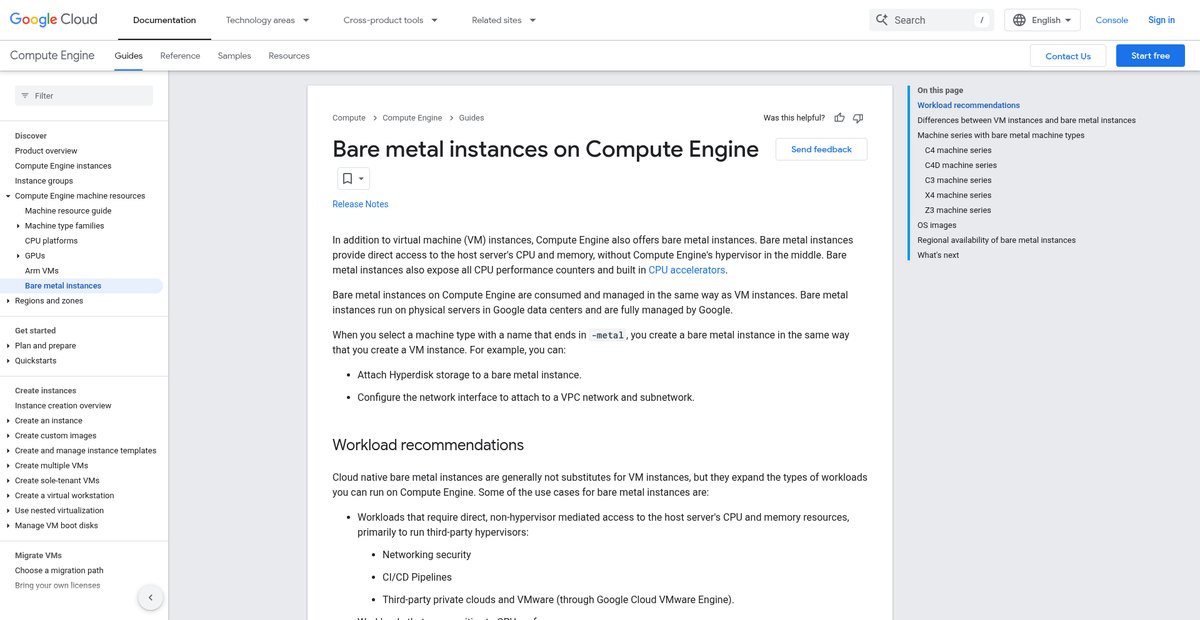Screen dimensions: 1200x620
Task: Jump to OS images section
Action: click(937, 225)
